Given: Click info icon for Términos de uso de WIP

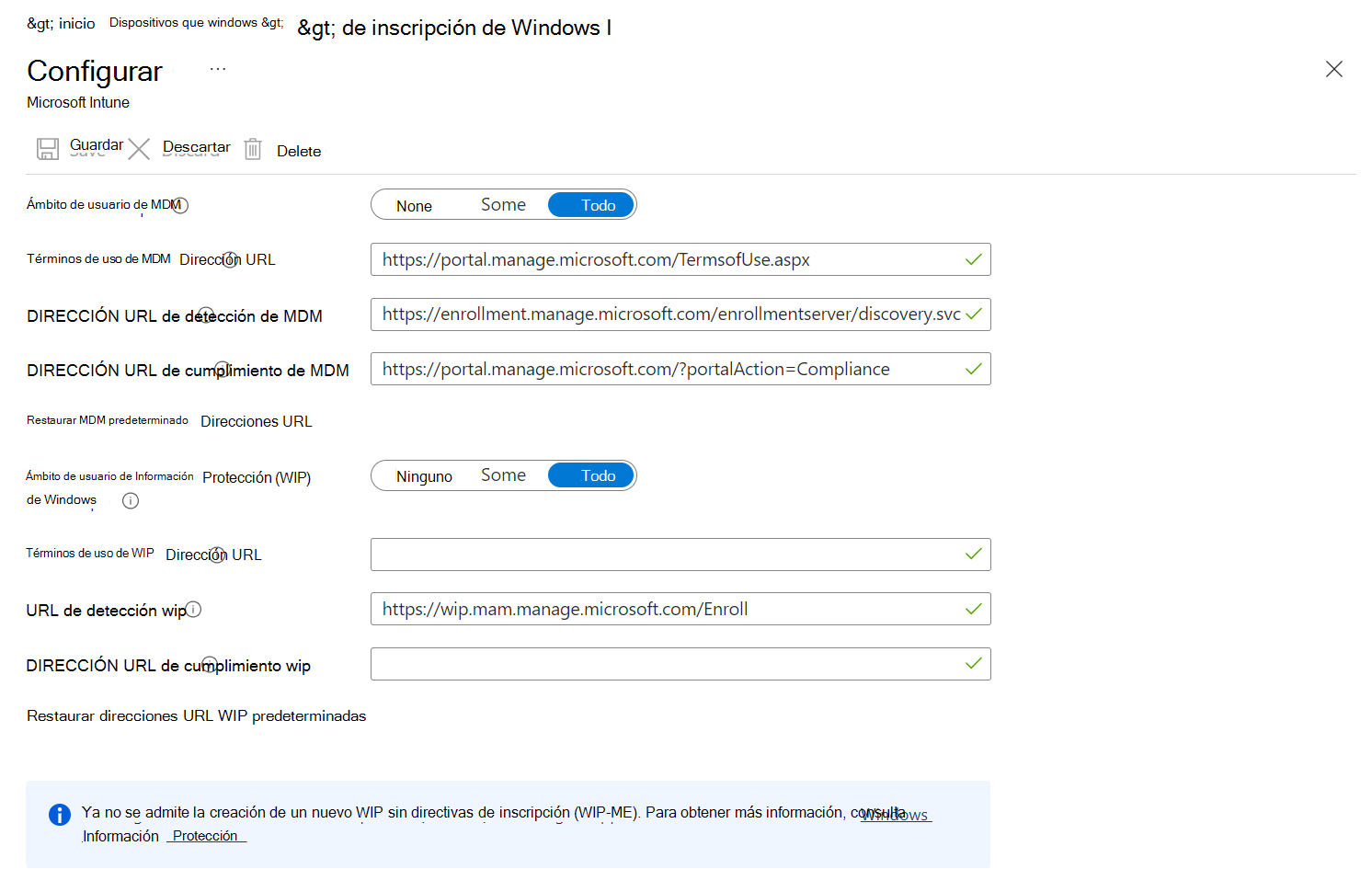Looking at the screenshot, I should pyautogui.click(x=217, y=554).
